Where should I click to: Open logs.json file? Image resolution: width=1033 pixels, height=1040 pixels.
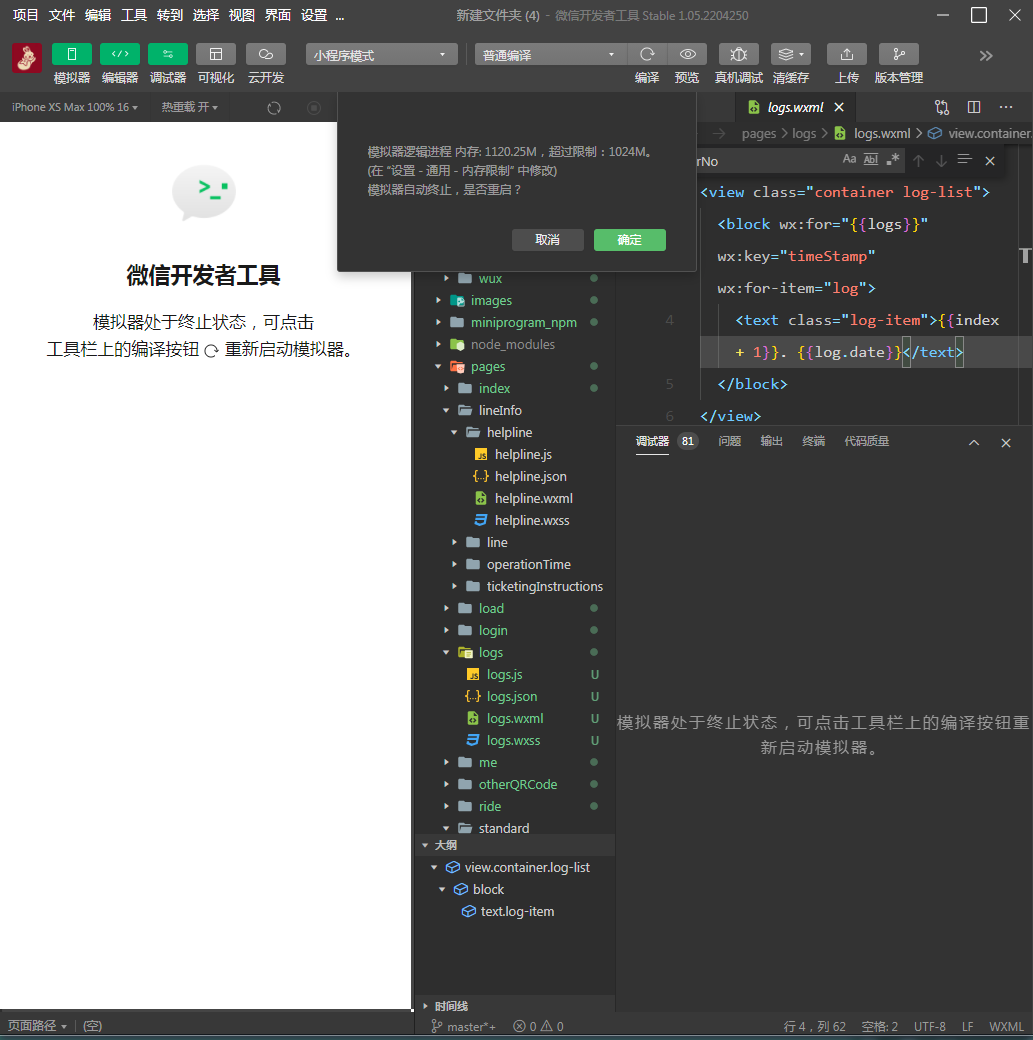coord(514,696)
